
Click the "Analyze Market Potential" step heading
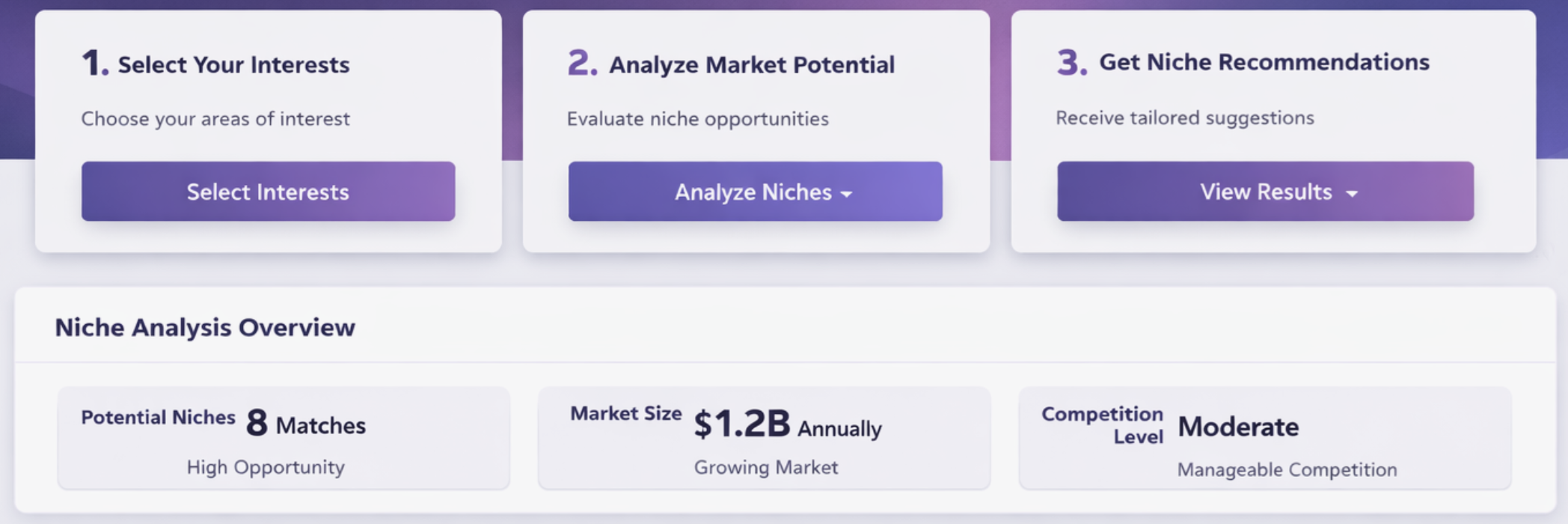pos(751,65)
